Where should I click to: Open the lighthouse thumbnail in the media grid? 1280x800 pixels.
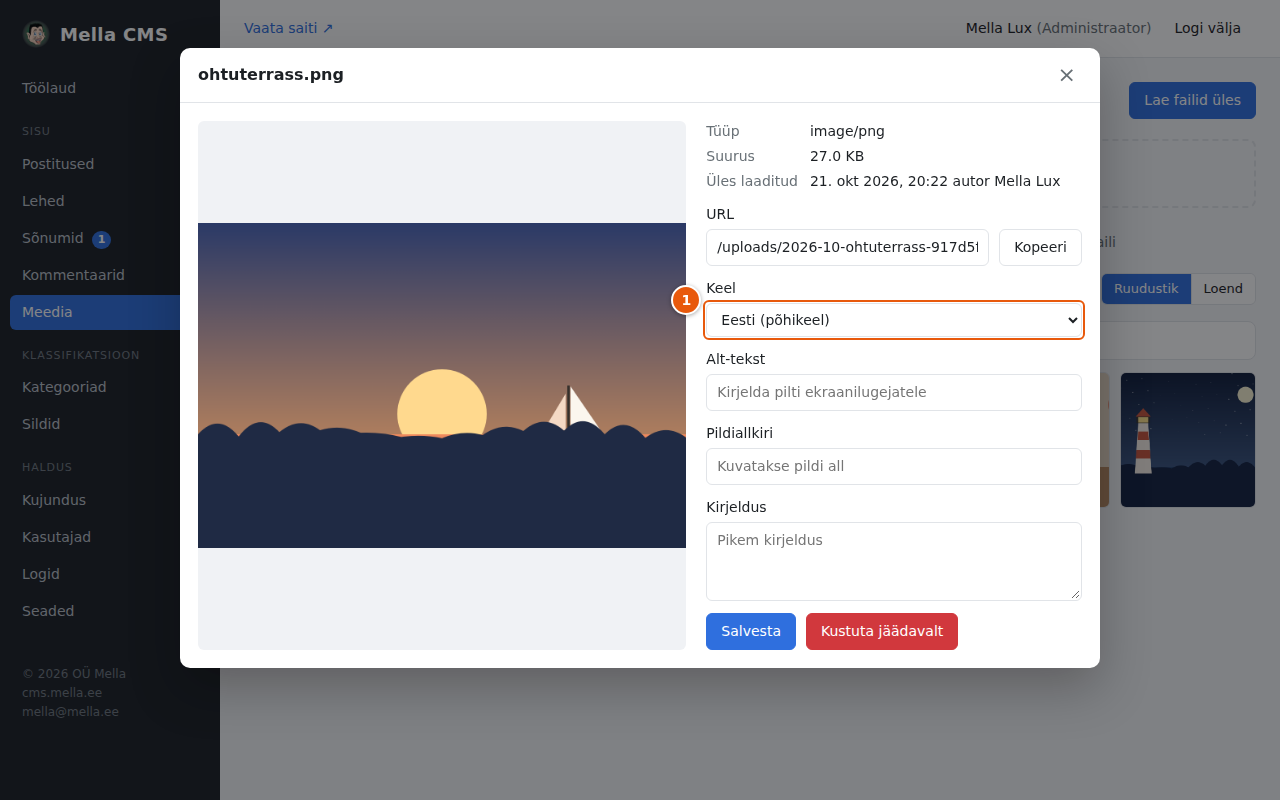click(x=1188, y=440)
